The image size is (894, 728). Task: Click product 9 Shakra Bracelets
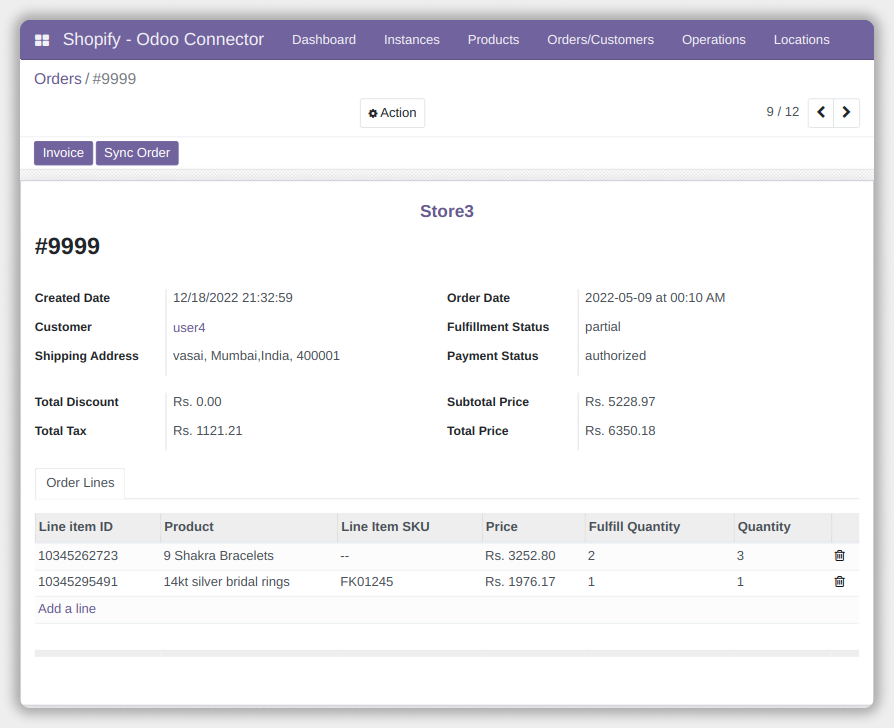(218, 556)
